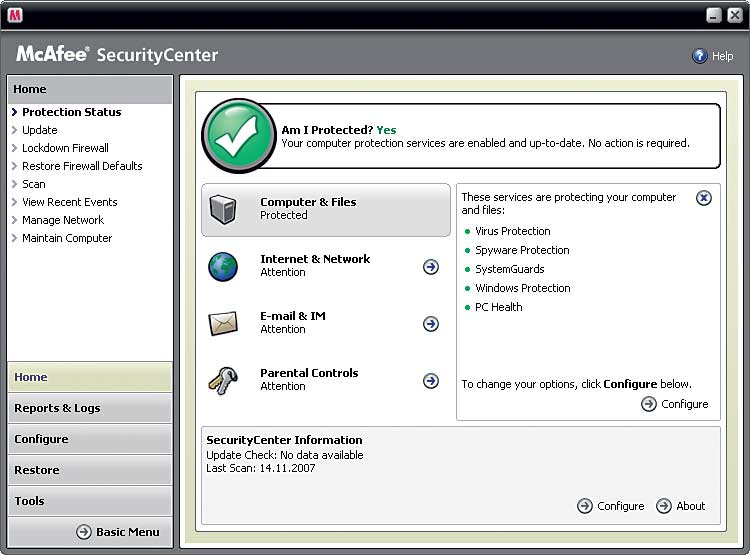Expand Parental Controls details arrow
This screenshot has width=750, height=555.
pyautogui.click(x=431, y=381)
